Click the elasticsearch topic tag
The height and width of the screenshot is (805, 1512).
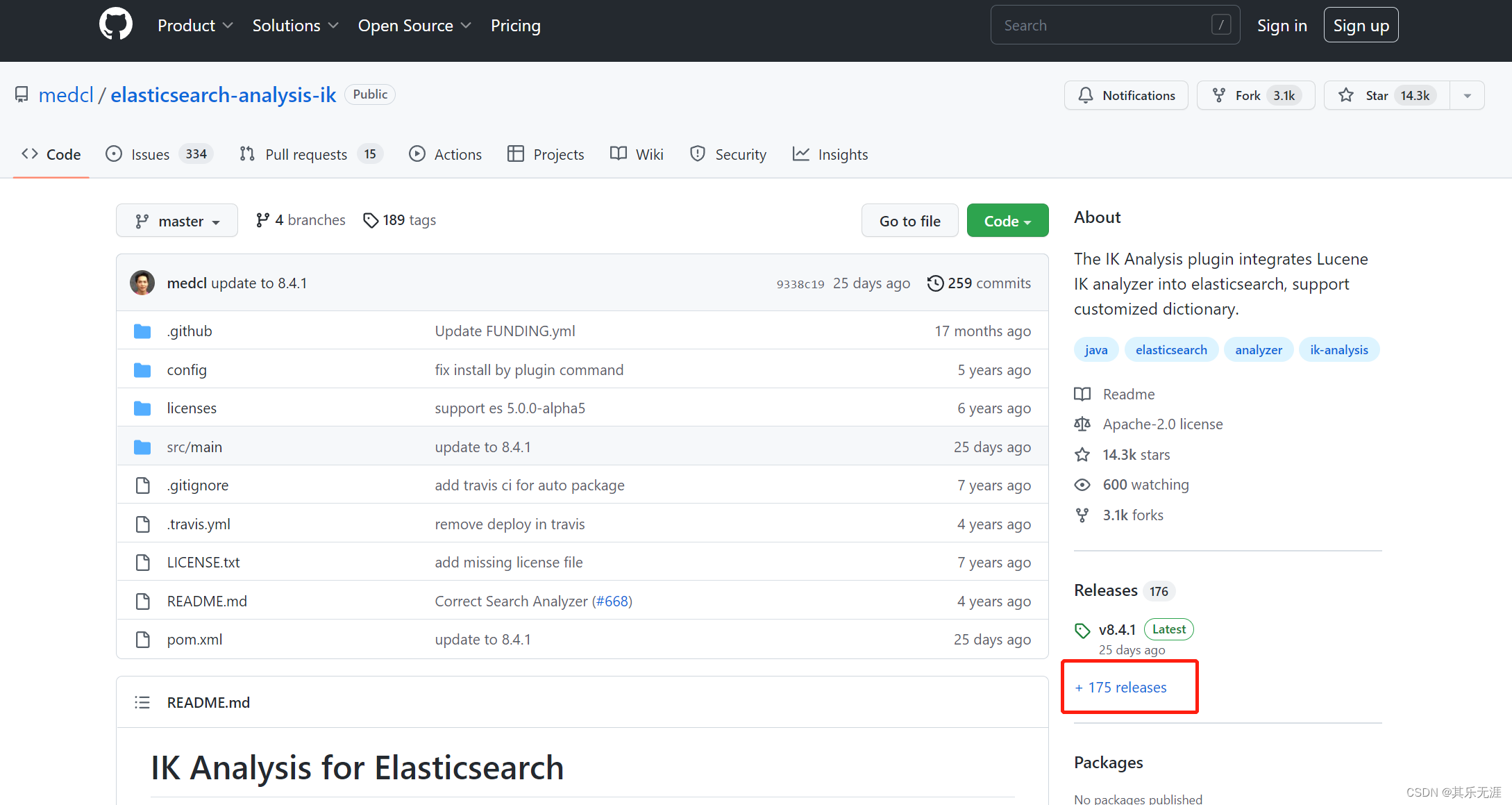click(x=1171, y=350)
